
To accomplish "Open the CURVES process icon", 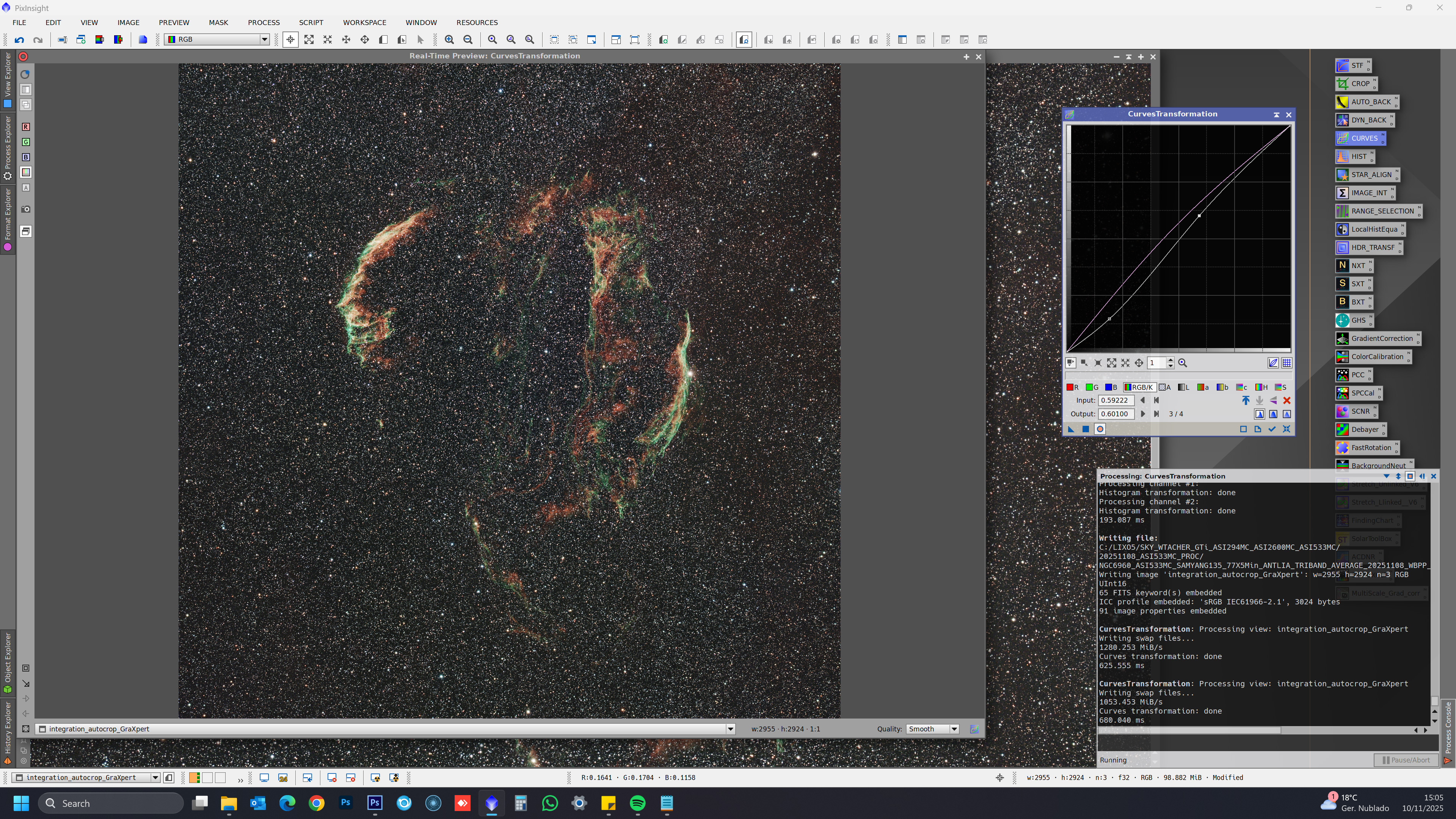I will point(1359,138).
